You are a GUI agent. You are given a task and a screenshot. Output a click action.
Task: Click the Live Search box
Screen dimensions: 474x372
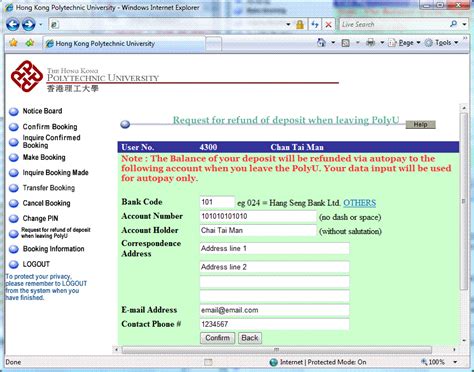(x=393, y=24)
